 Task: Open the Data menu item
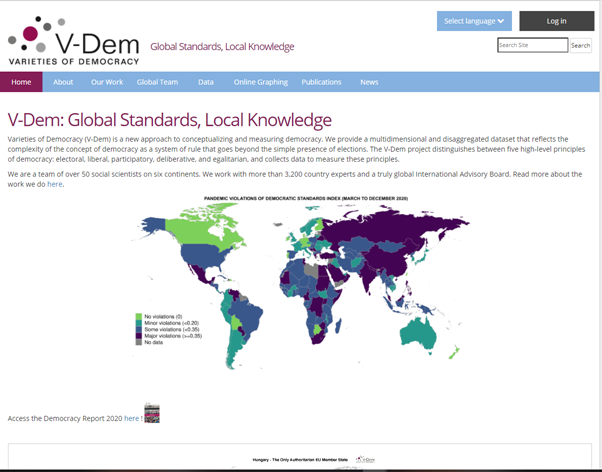(206, 82)
